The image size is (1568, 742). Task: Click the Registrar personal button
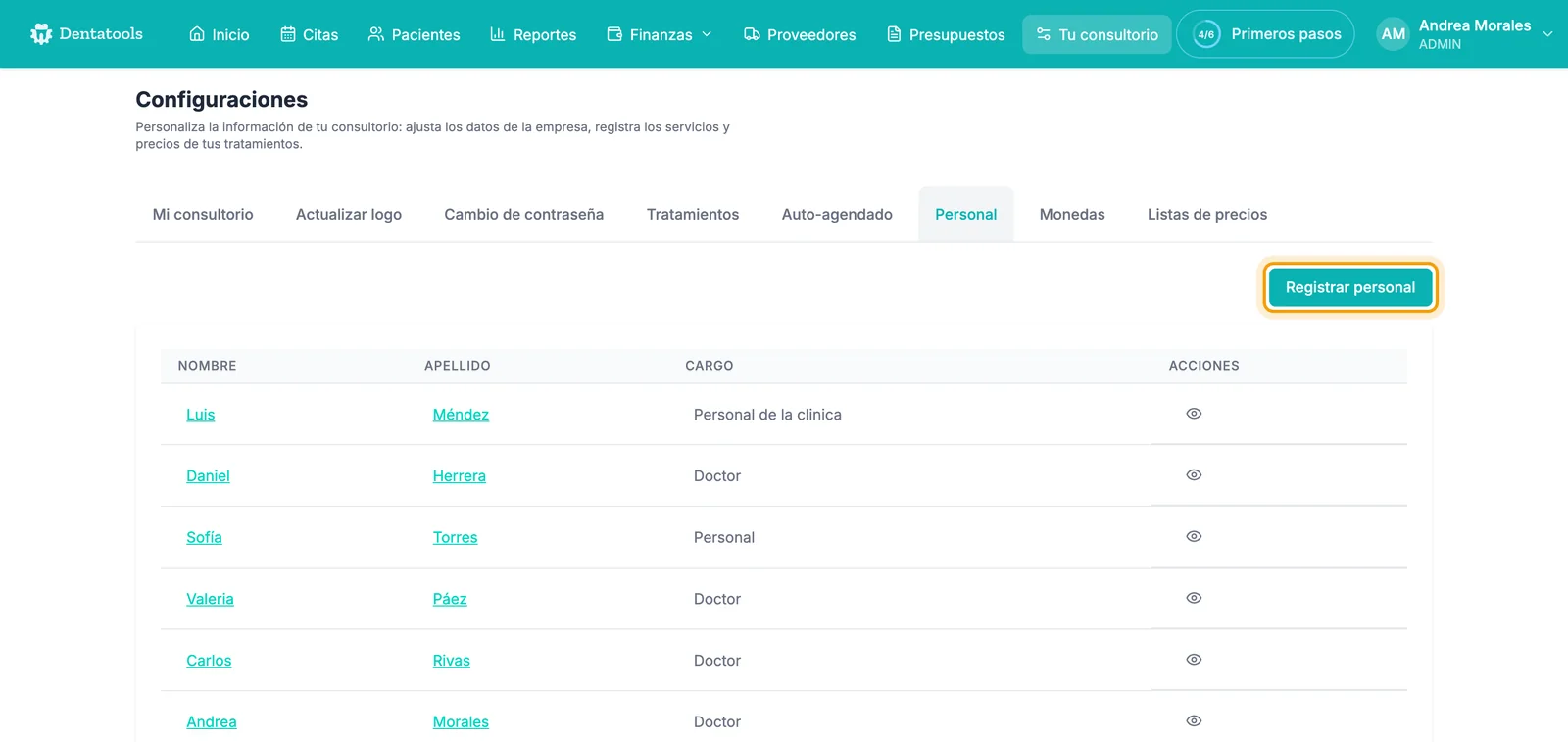[x=1350, y=287]
